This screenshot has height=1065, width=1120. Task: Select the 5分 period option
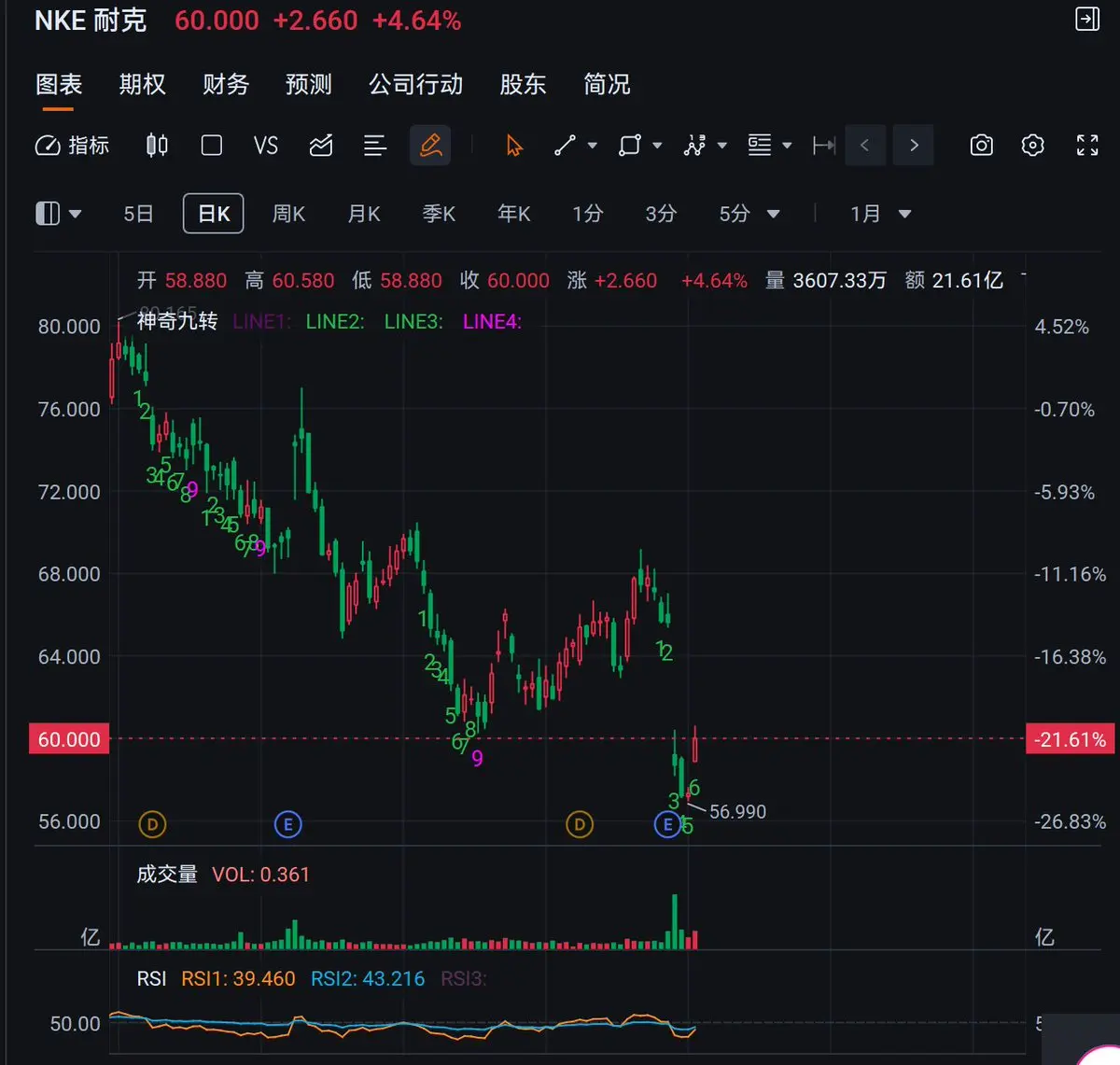coord(735,214)
